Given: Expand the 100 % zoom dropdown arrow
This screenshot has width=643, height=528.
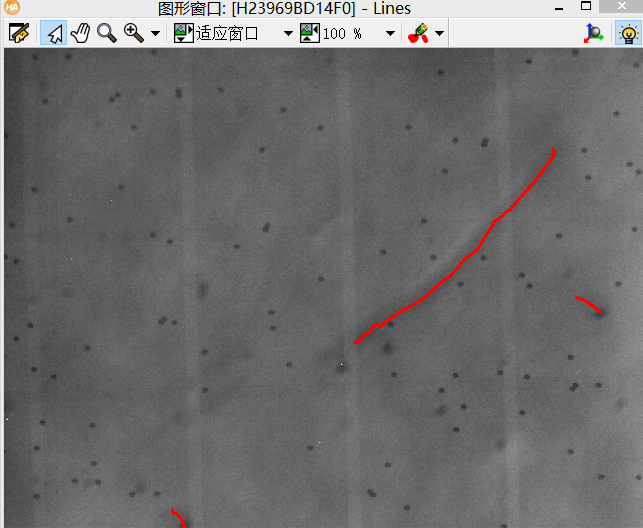Looking at the screenshot, I should click(390, 33).
